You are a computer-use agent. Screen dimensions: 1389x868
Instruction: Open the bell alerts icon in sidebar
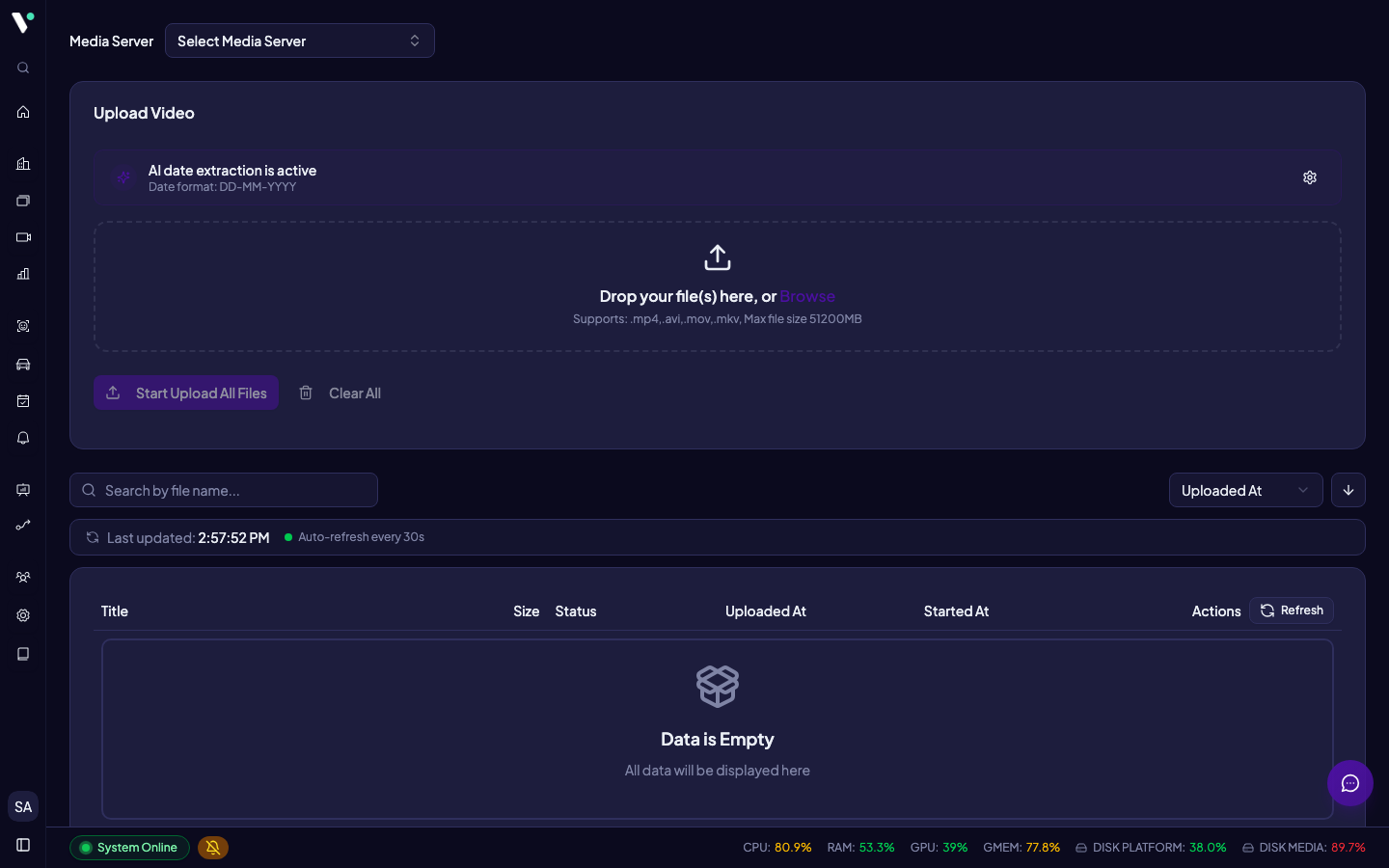pos(23,438)
